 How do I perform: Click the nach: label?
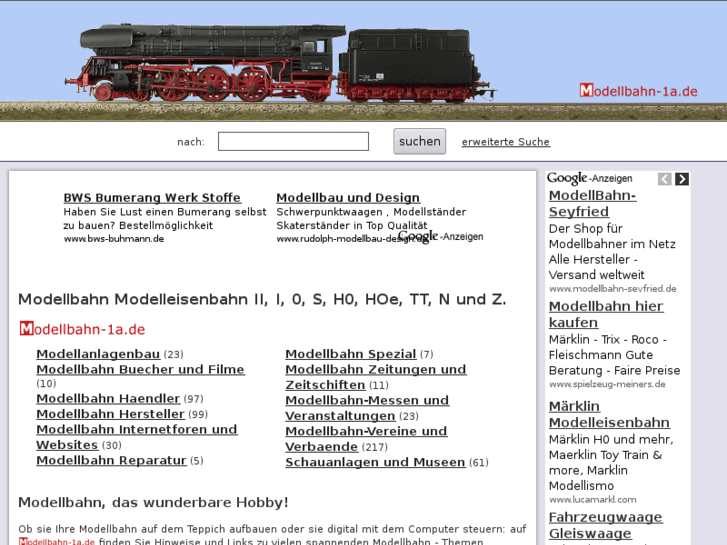pos(191,142)
